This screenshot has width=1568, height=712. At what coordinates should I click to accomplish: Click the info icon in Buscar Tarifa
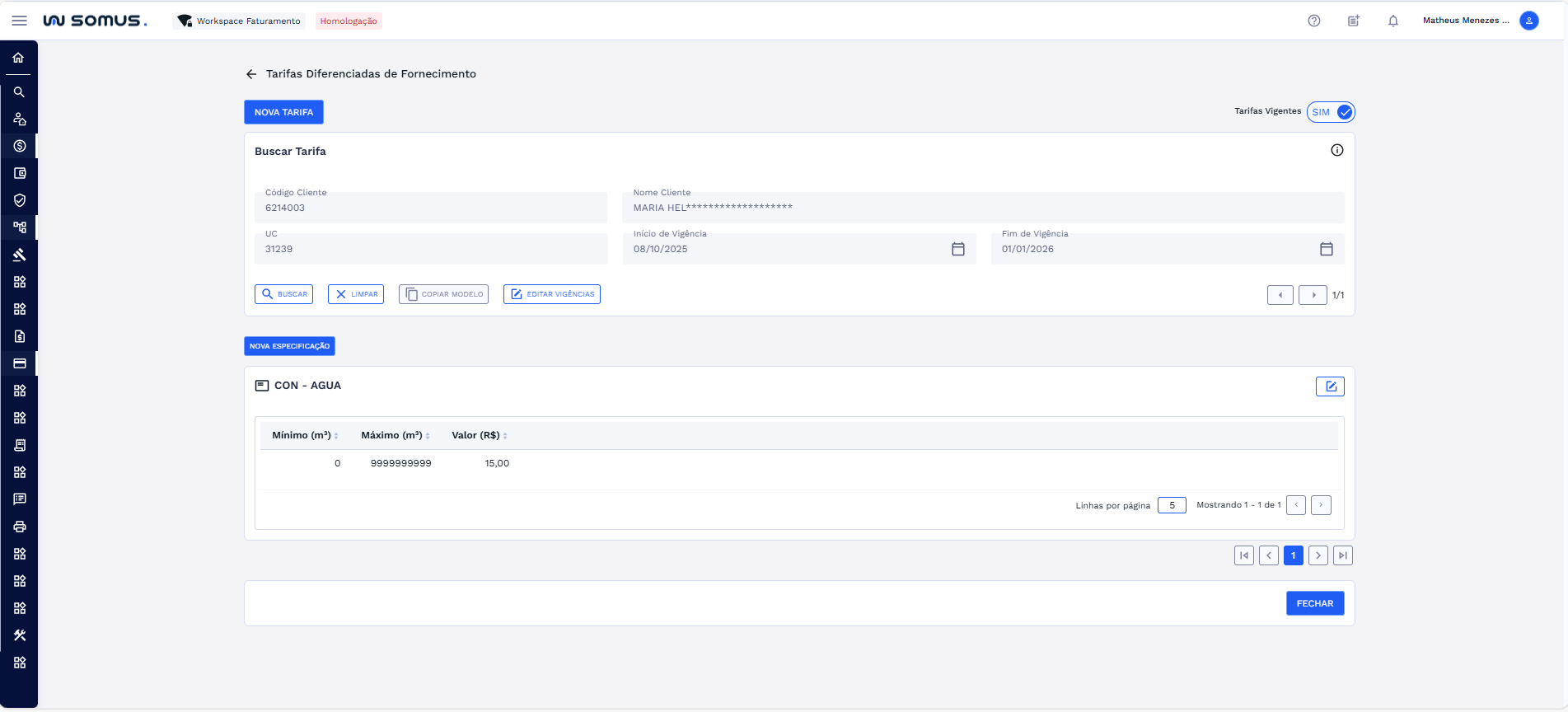click(x=1336, y=150)
